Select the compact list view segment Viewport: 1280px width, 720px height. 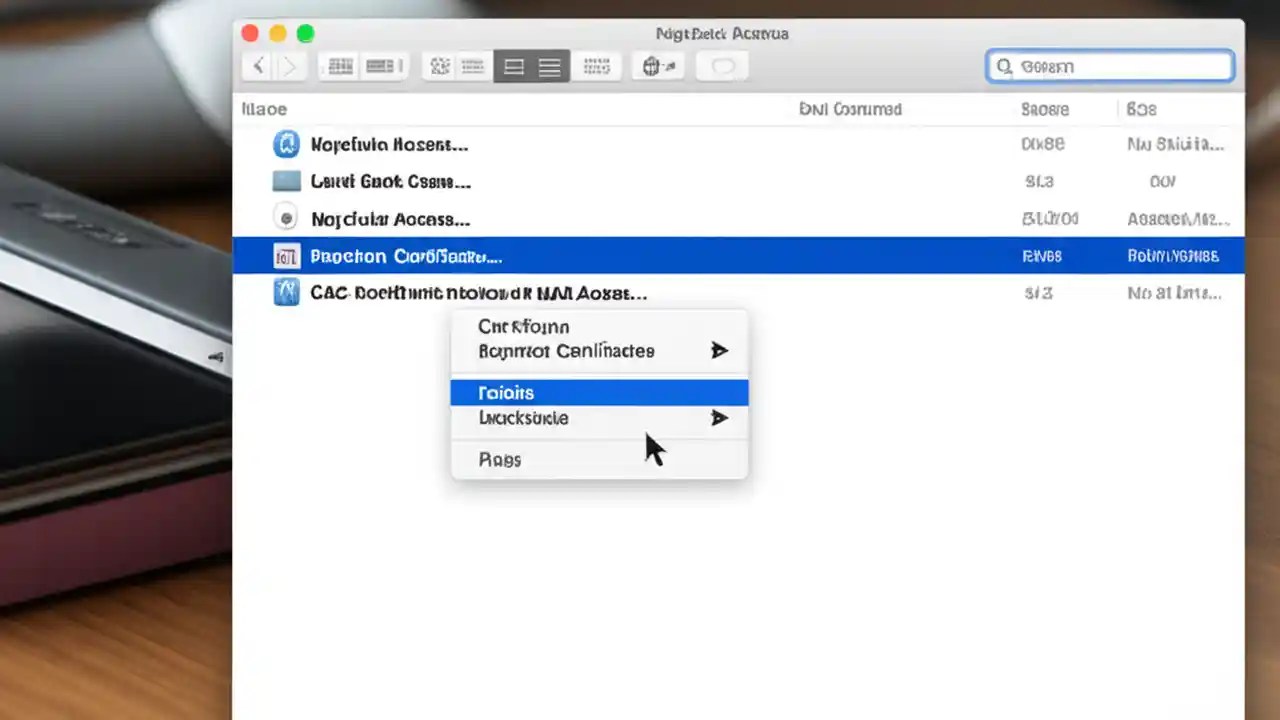(549, 66)
